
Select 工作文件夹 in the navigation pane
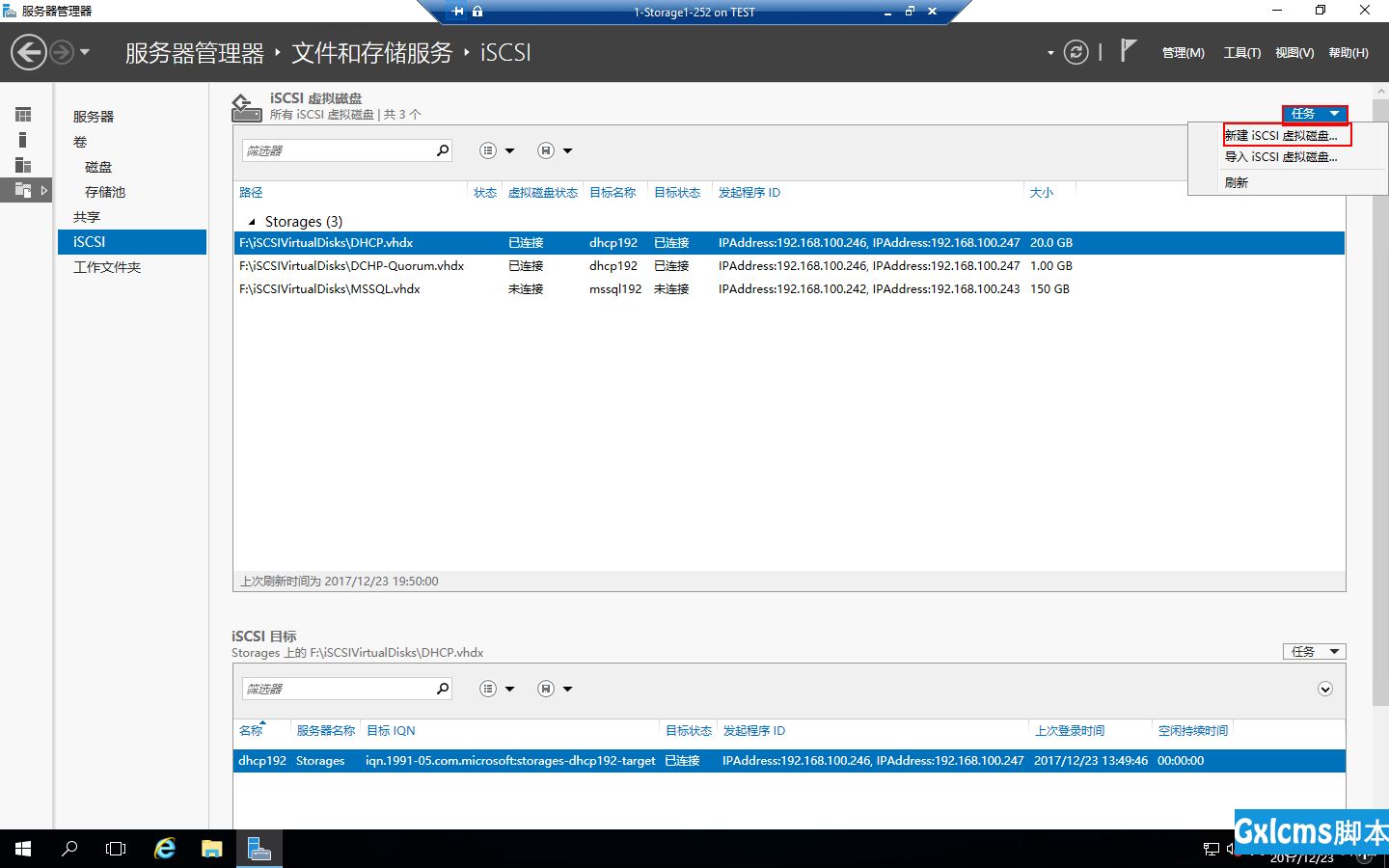[x=107, y=267]
